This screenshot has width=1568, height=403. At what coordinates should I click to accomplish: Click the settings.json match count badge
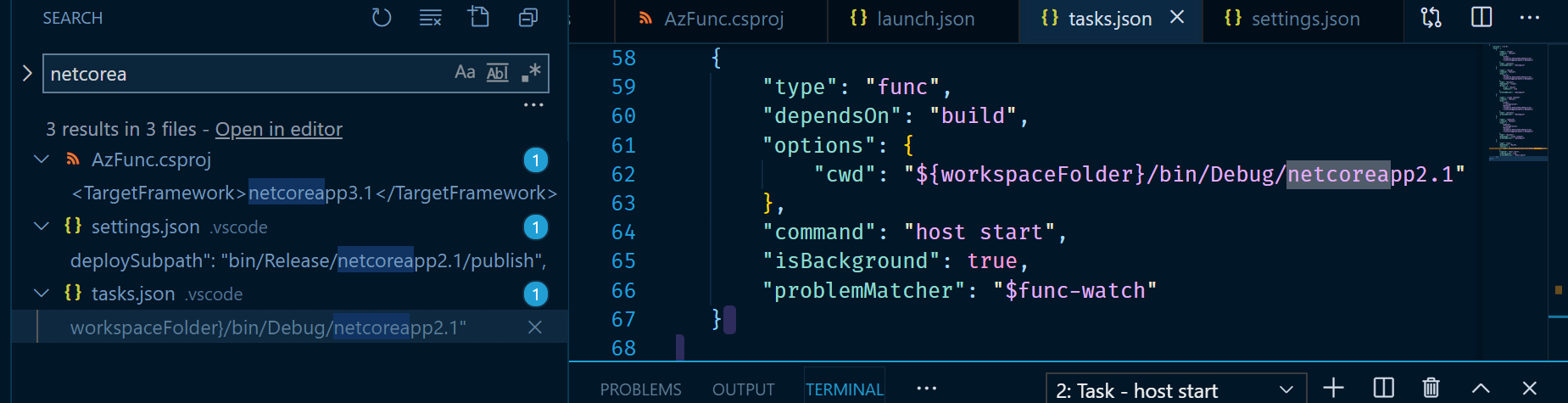[536, 227]
